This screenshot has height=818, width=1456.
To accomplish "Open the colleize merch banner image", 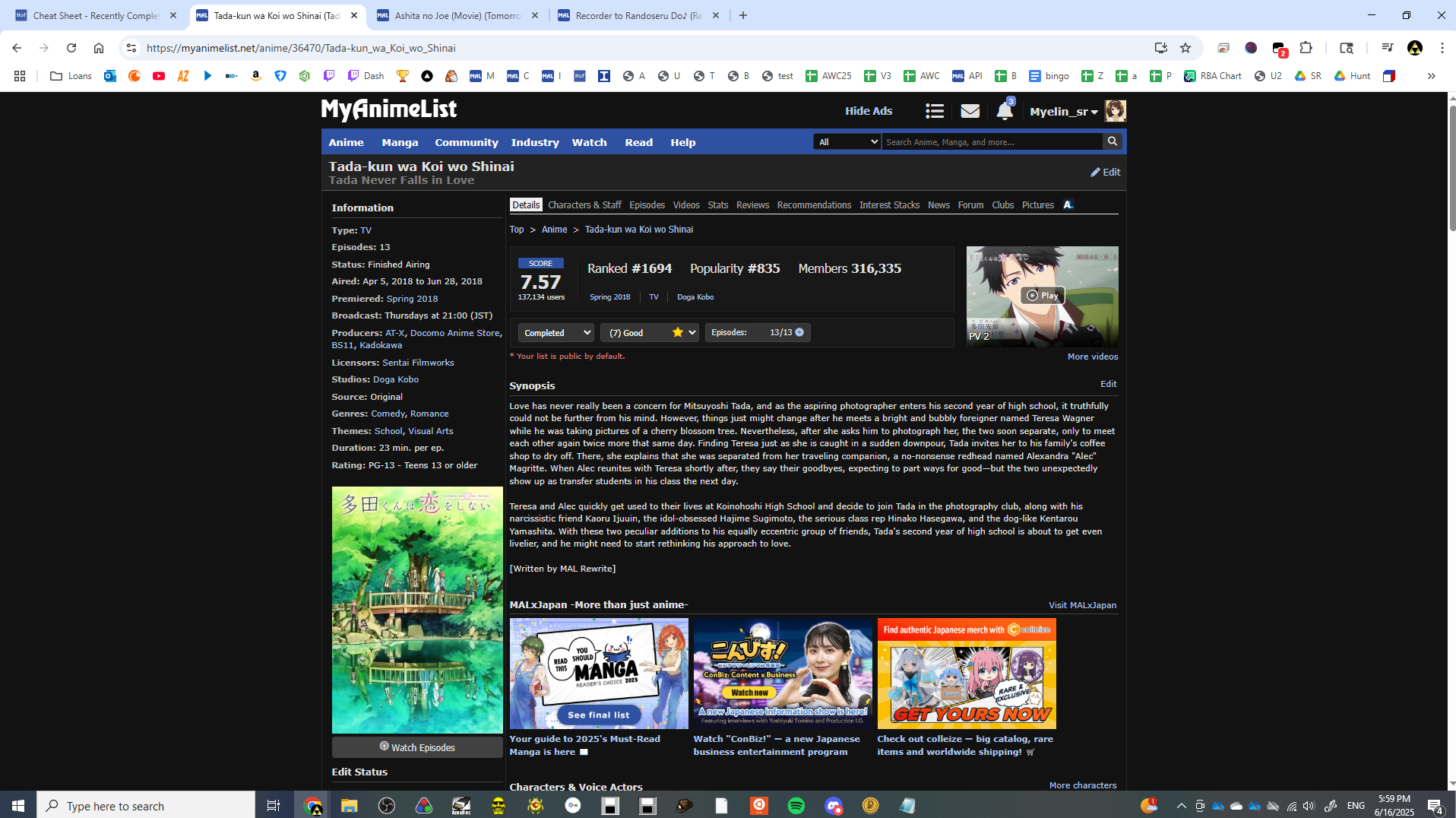I will click(967, 674).
